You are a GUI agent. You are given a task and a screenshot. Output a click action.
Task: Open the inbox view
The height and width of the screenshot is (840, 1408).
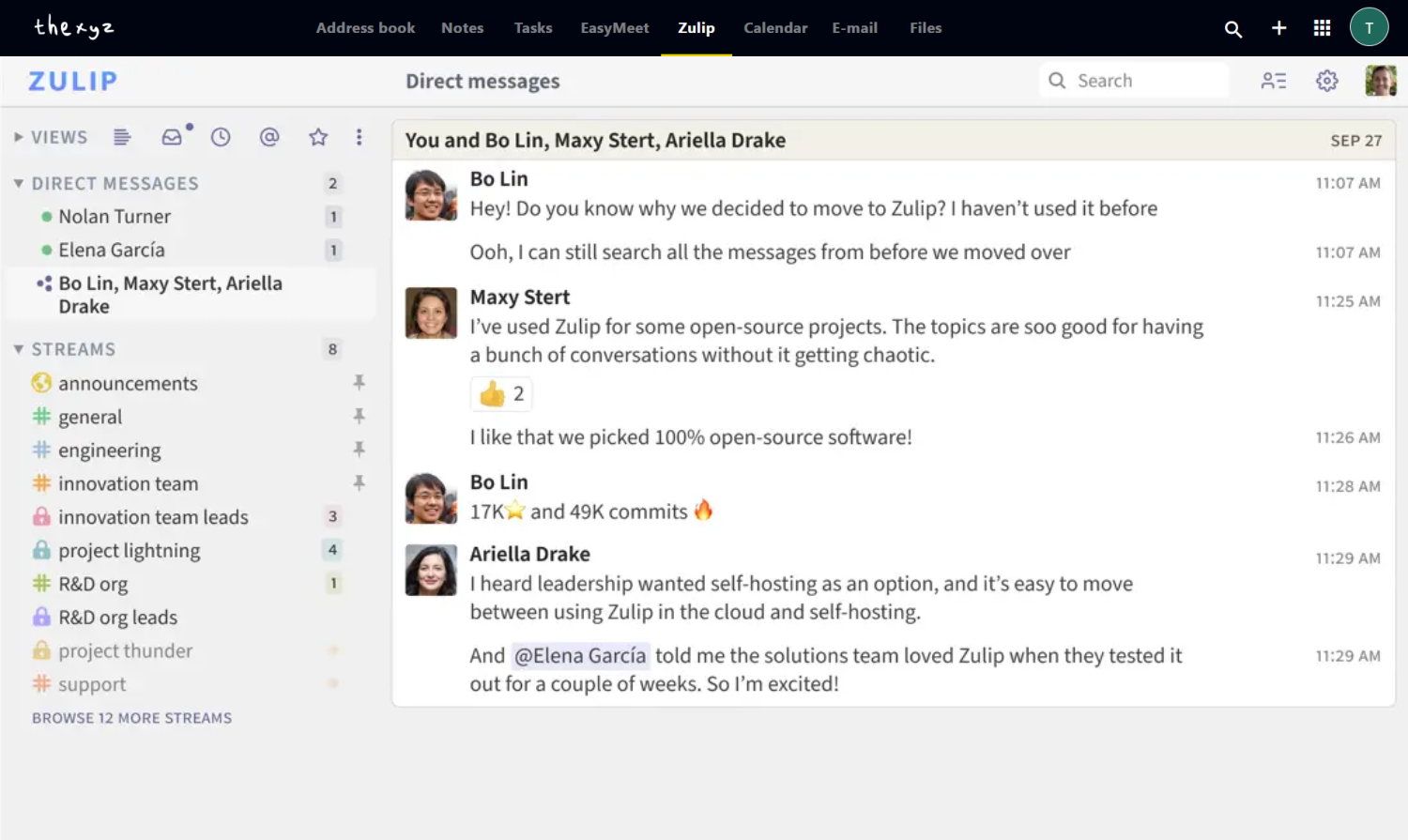pos(172,137)
